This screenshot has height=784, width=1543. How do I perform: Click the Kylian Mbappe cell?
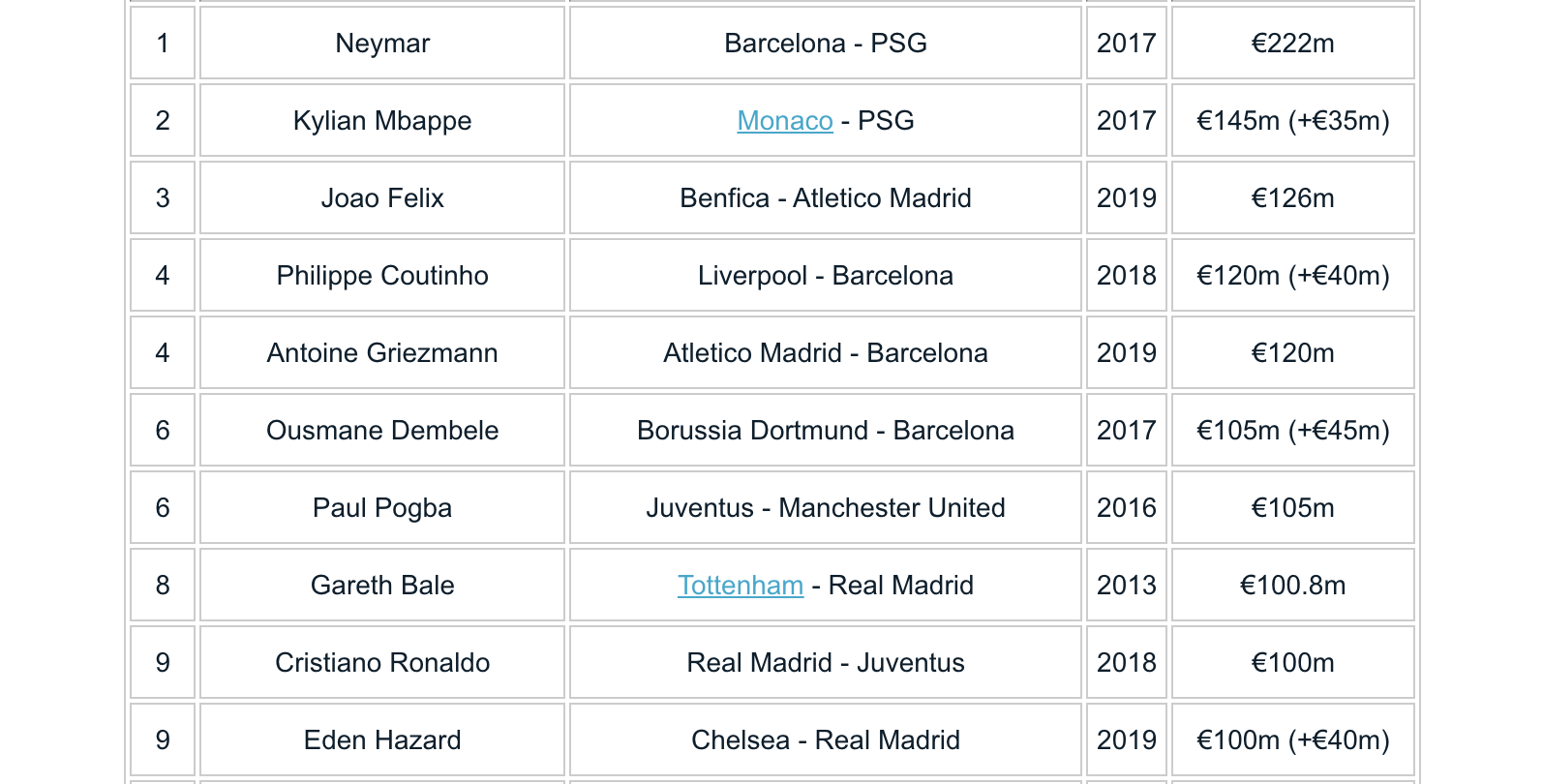[382, 120]
